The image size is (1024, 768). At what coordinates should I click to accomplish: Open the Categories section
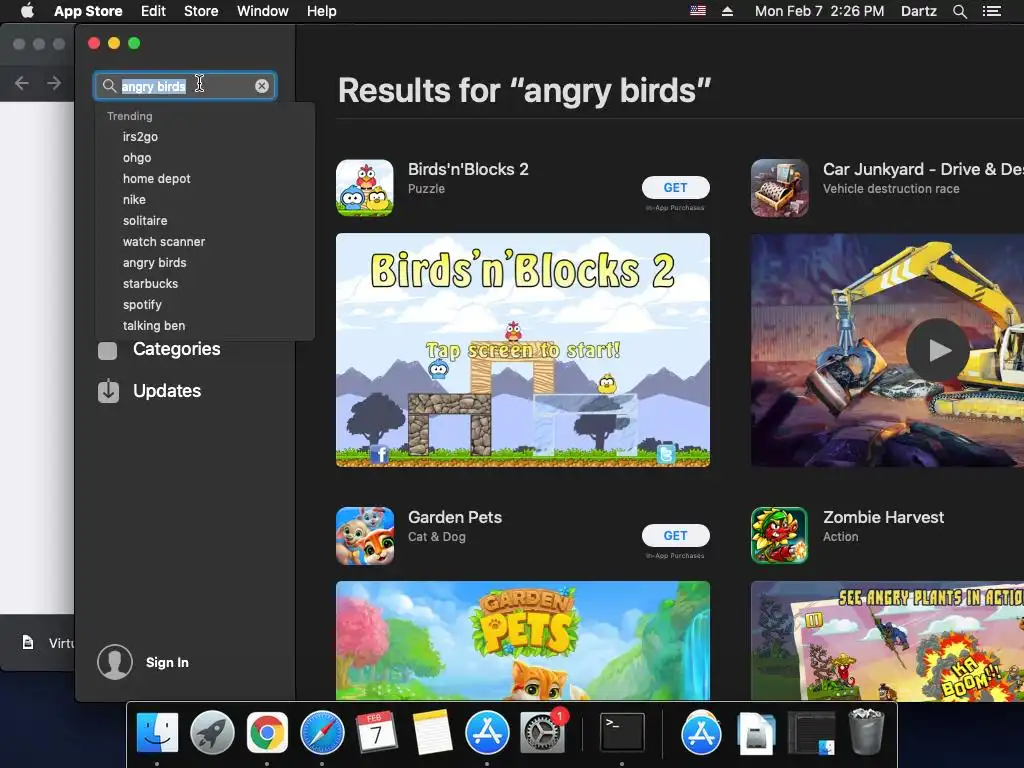click(x=176, y=349)
